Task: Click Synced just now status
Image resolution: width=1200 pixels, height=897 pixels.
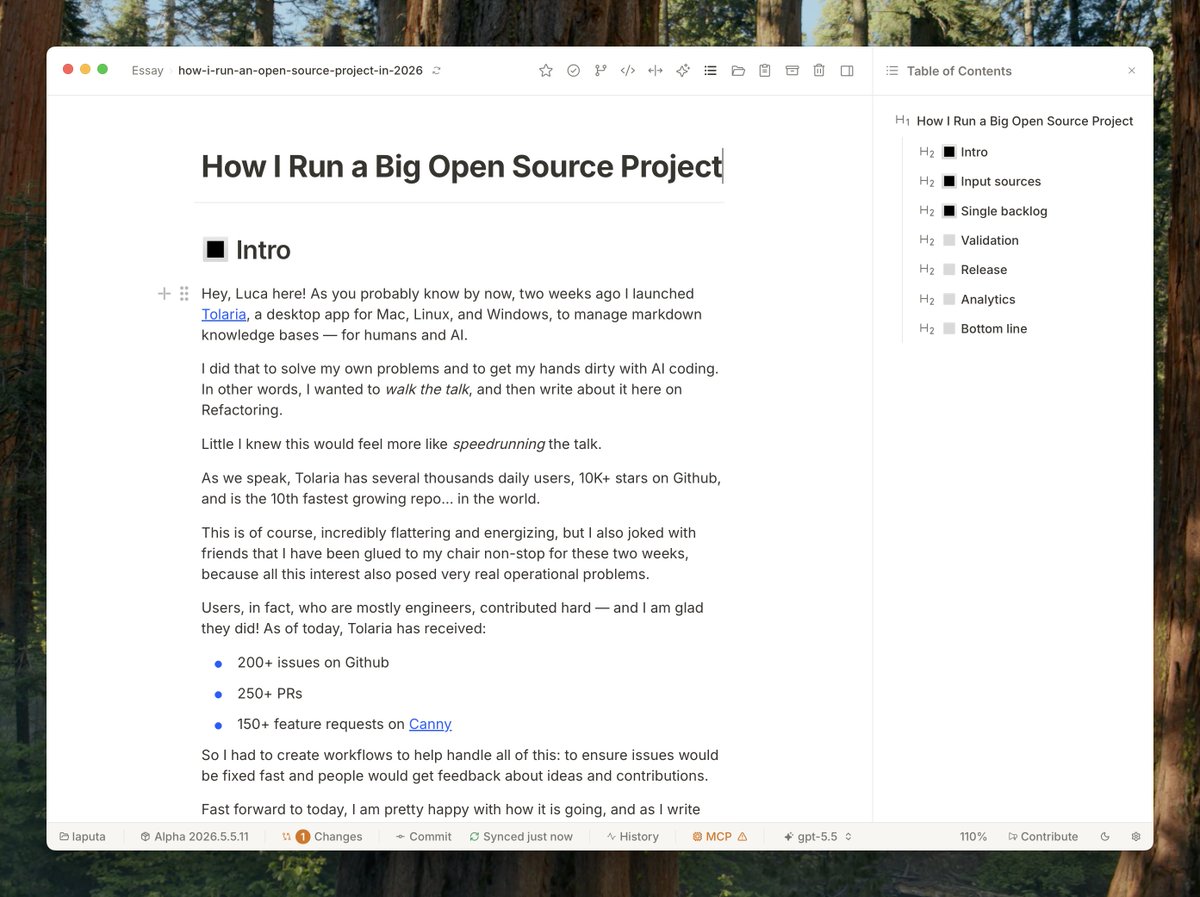Action: [521, 836]
